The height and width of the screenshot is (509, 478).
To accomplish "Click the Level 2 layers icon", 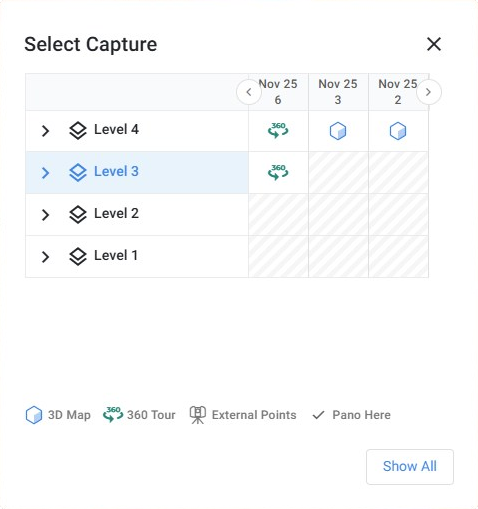I will (78, 215).
